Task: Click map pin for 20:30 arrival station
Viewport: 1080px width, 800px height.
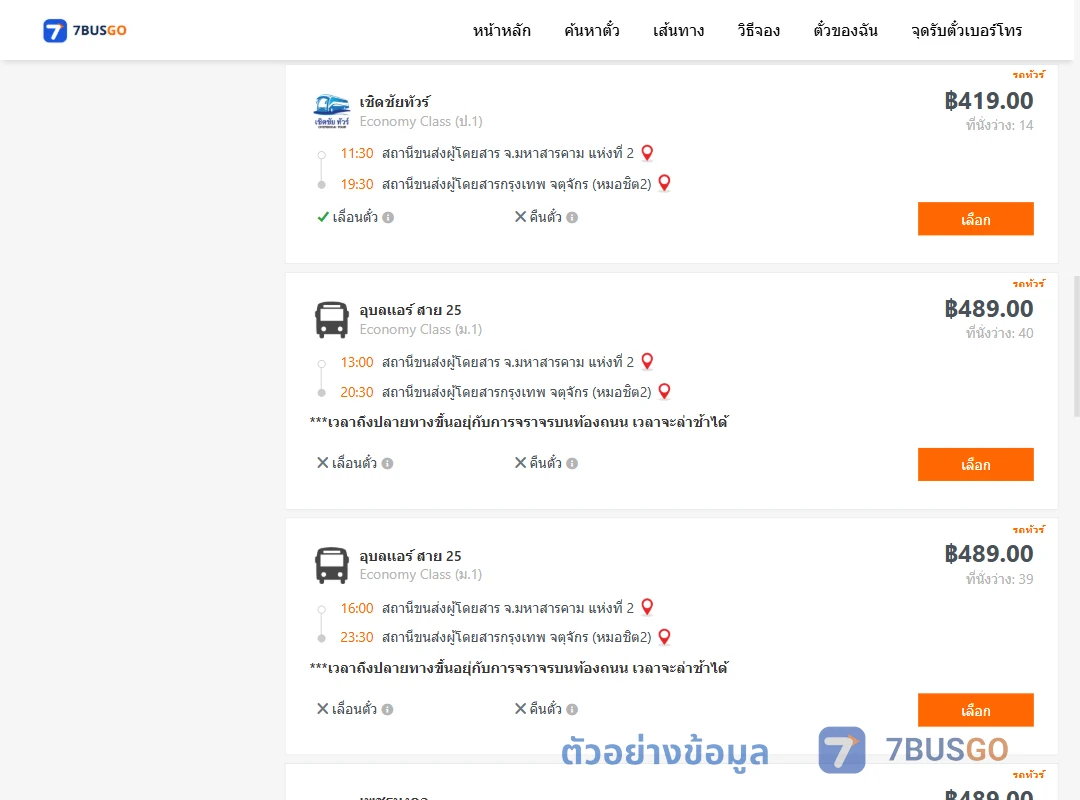Action: 664,391
